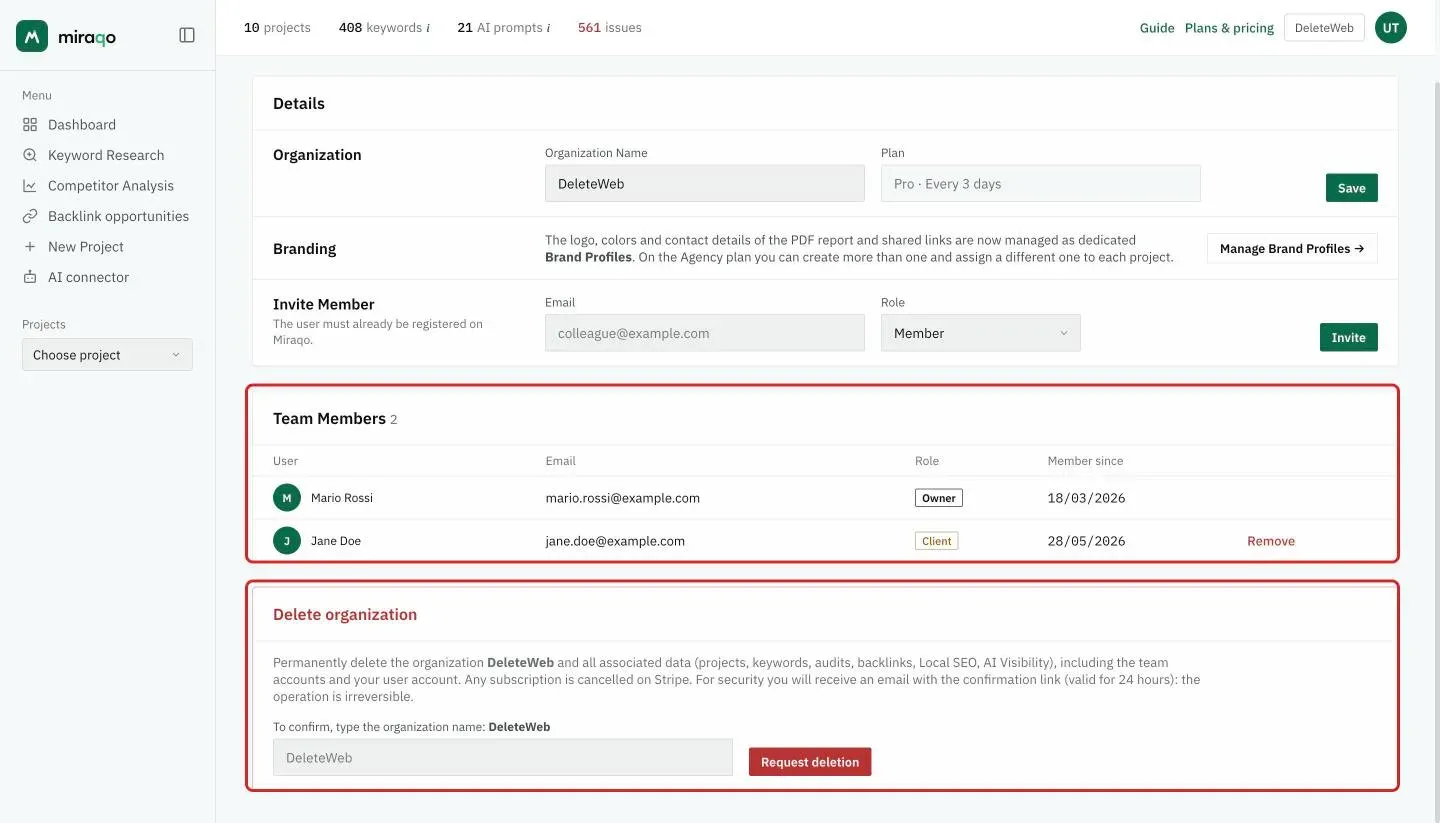Click Manage Brand Profiles button
This screenshot has height=823, width=1440.
(x=1292, y=249)
